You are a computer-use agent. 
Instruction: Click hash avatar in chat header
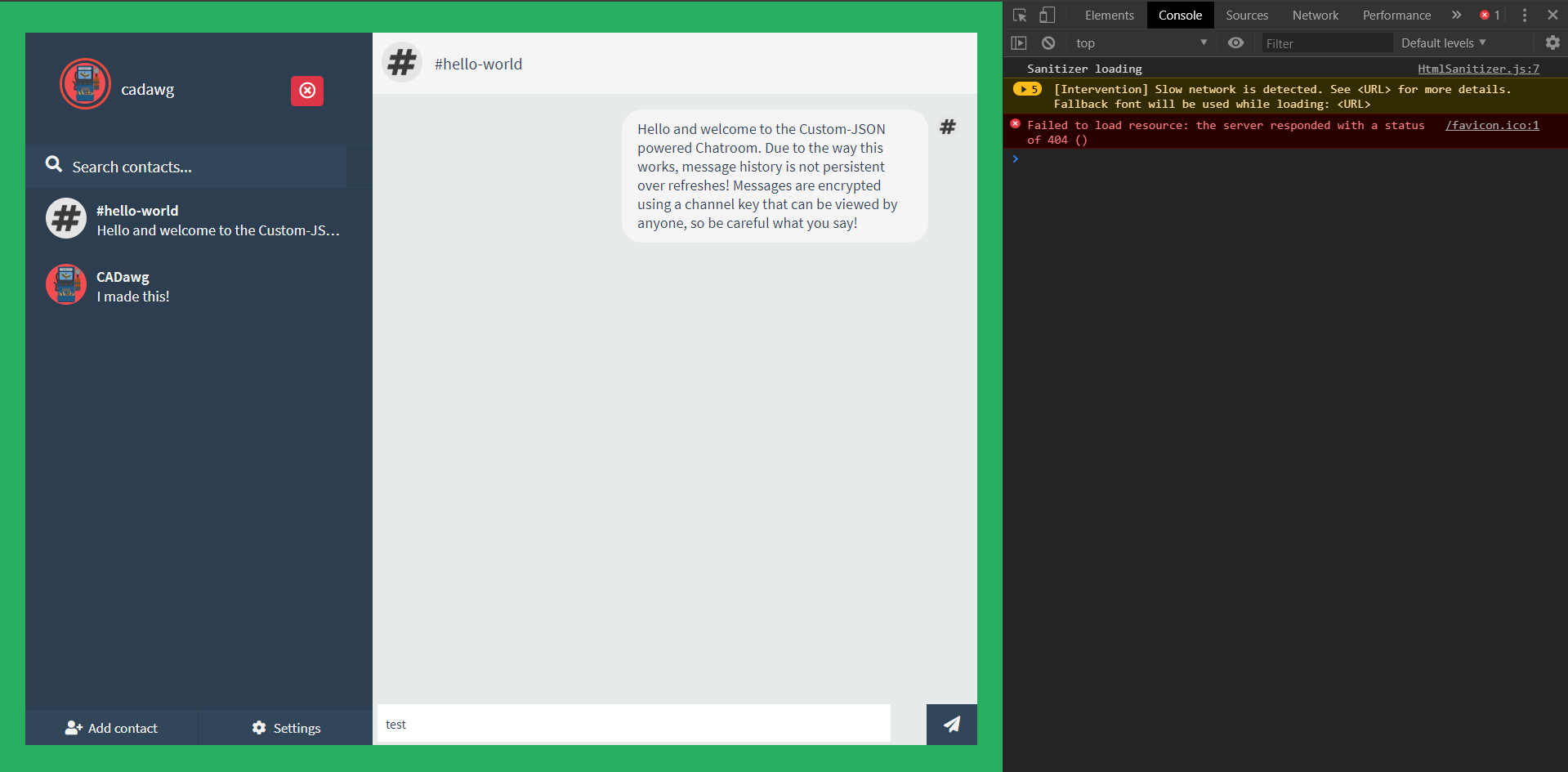pyautogui.click(x=402, y=63)
